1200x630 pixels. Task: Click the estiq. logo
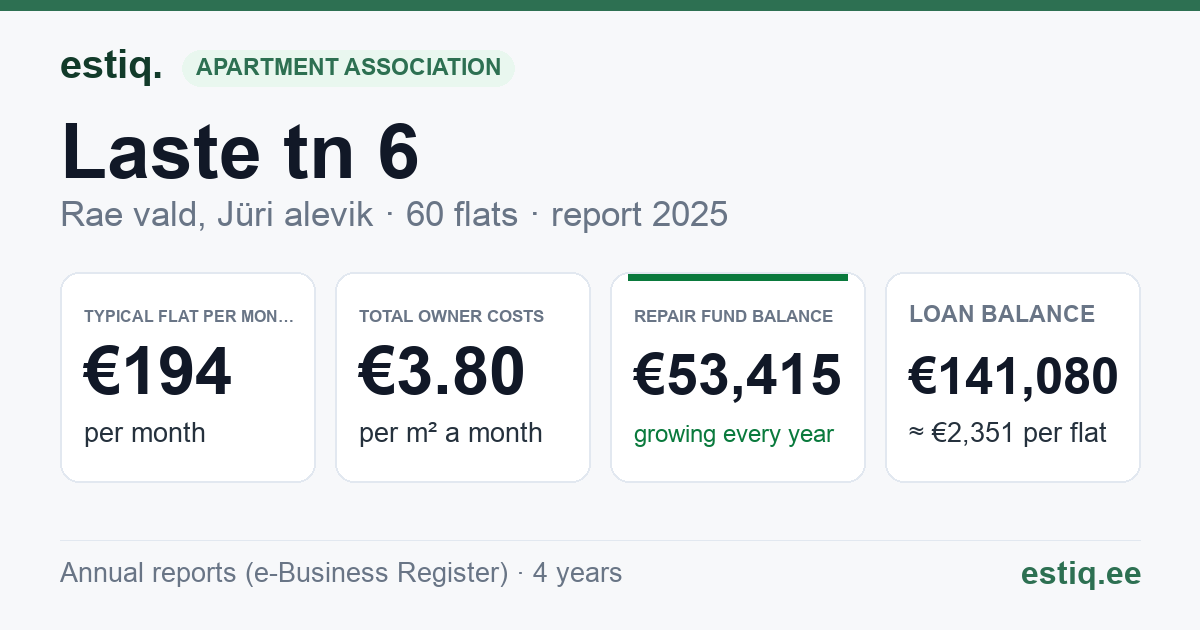[111, 66]
